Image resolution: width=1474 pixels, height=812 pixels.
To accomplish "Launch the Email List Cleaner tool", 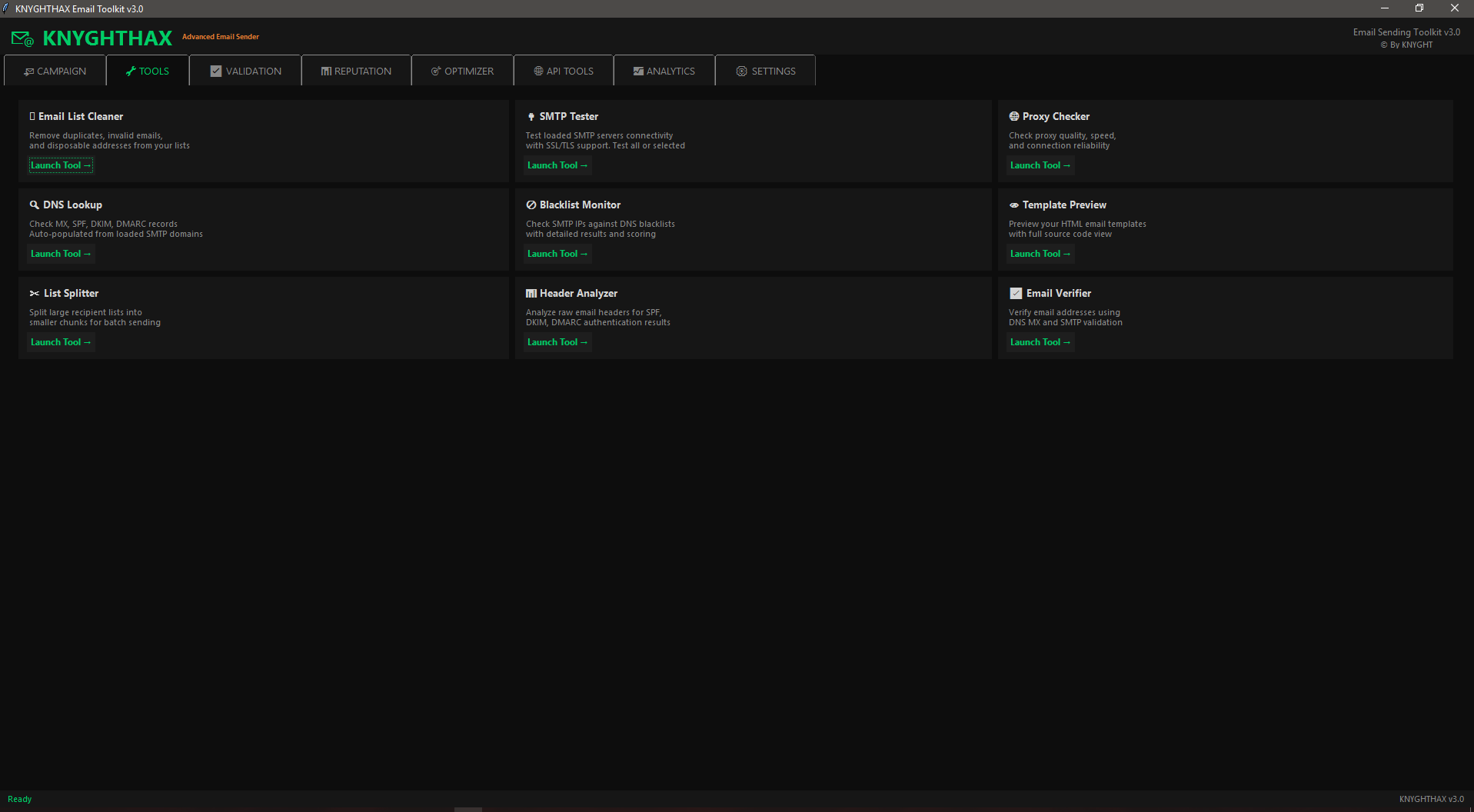I will click(61, 165).
